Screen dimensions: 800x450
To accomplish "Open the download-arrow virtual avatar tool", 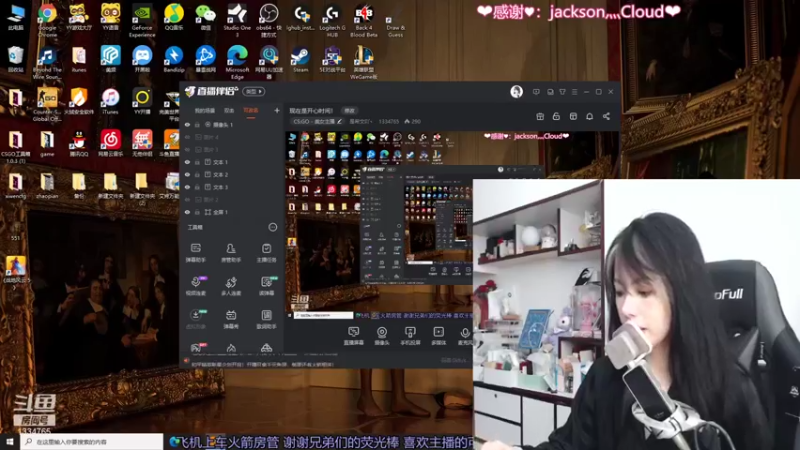I will (195, 319).
